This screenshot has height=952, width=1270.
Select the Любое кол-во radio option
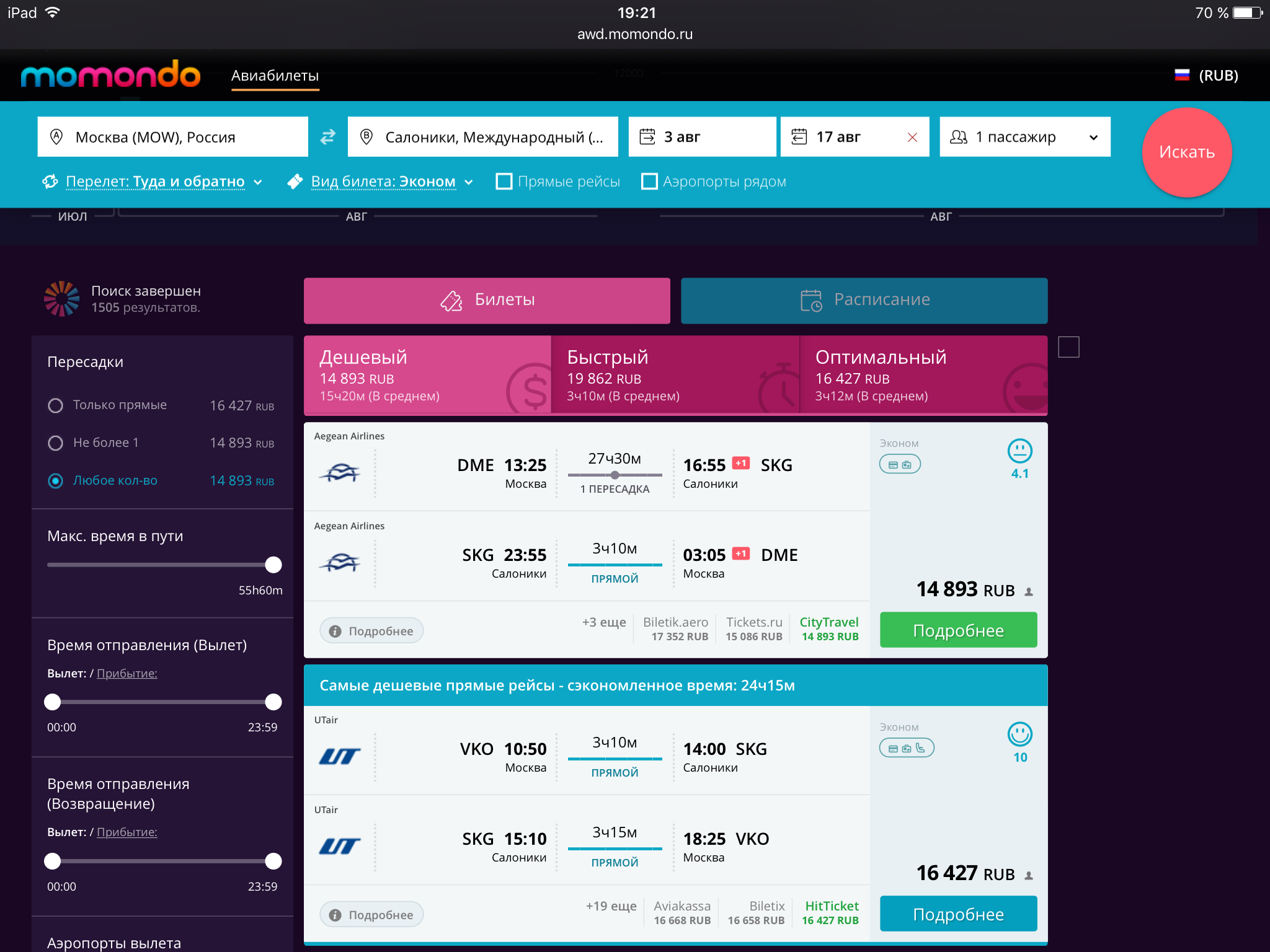[x=55, y=481]
